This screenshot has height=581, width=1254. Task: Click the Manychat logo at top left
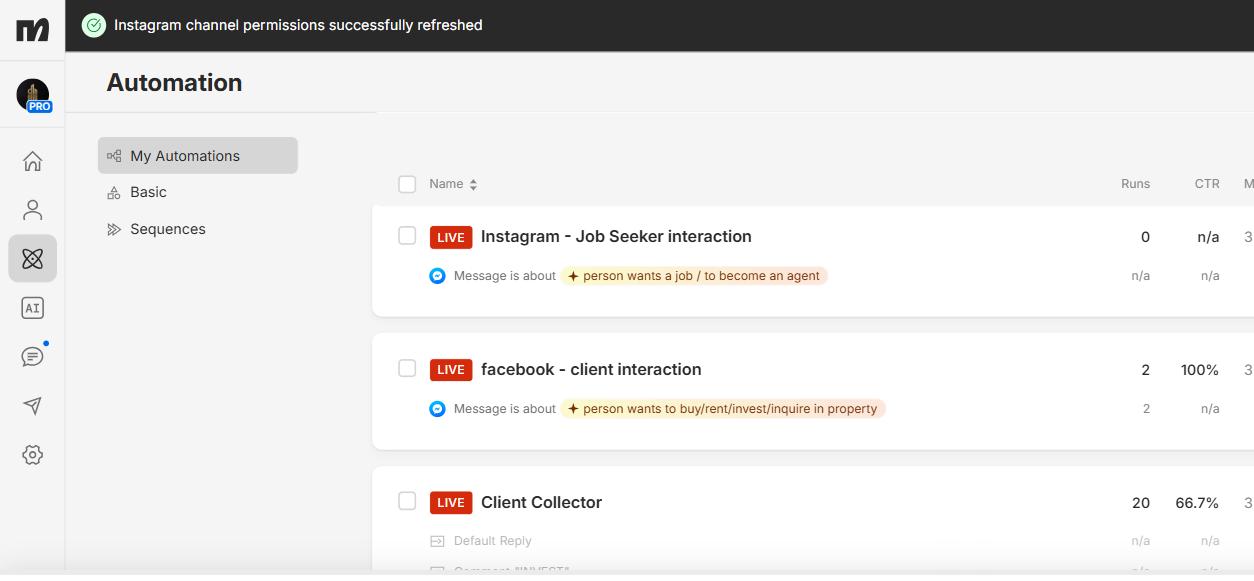(32, 30)
